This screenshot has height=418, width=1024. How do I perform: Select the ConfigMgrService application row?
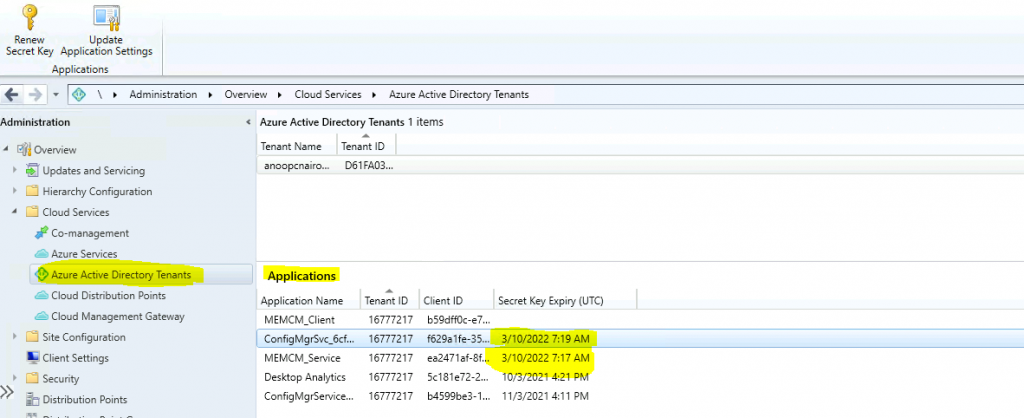640,396
